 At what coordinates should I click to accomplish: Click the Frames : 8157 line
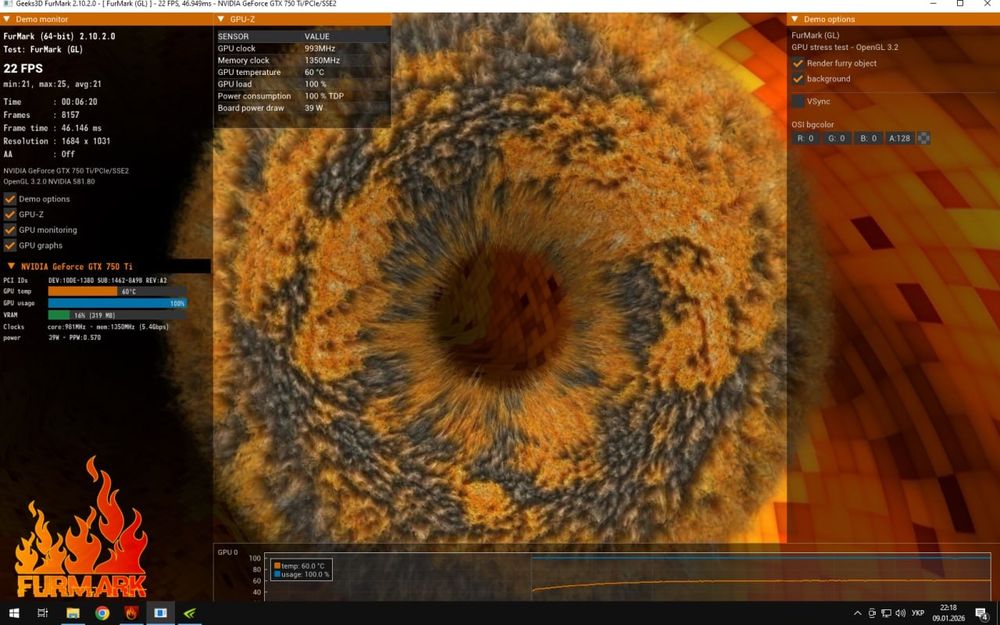click(41, 115)
